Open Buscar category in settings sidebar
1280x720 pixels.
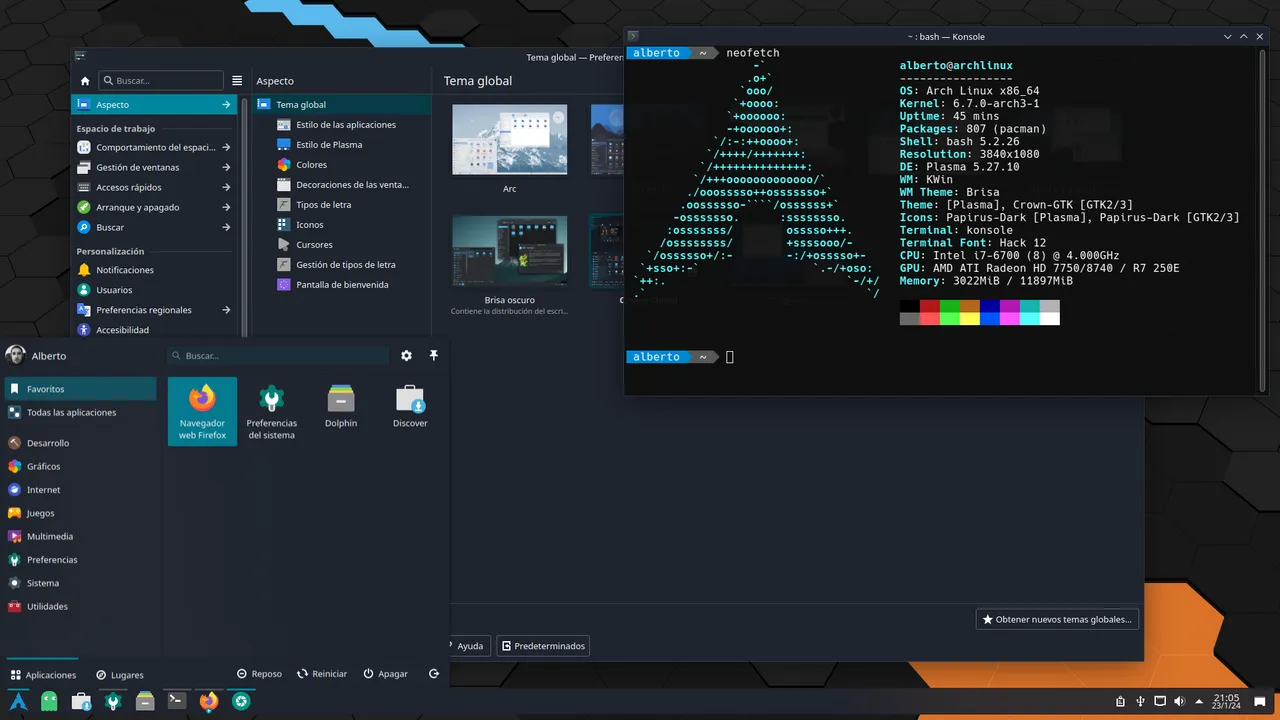click(x=154, y=227)
